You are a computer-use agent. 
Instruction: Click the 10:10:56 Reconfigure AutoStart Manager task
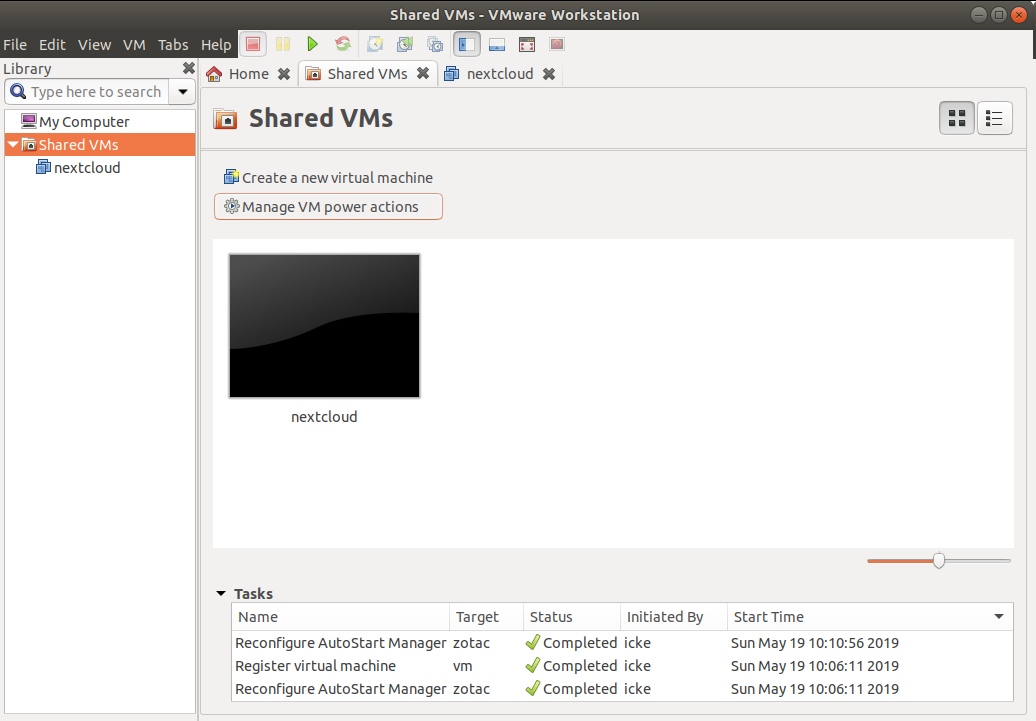click(622, 642)
